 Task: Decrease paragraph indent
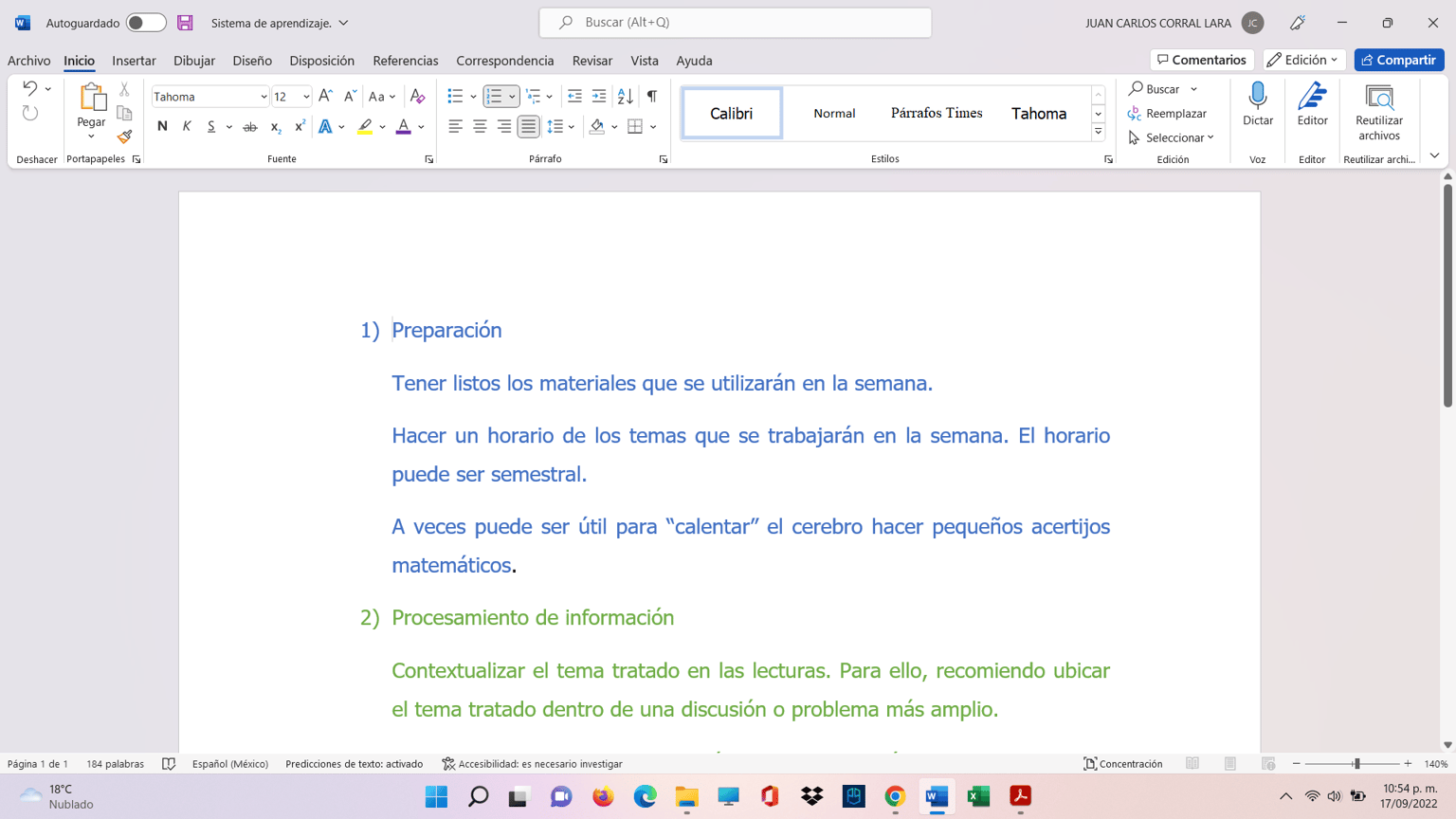[574, 96]
